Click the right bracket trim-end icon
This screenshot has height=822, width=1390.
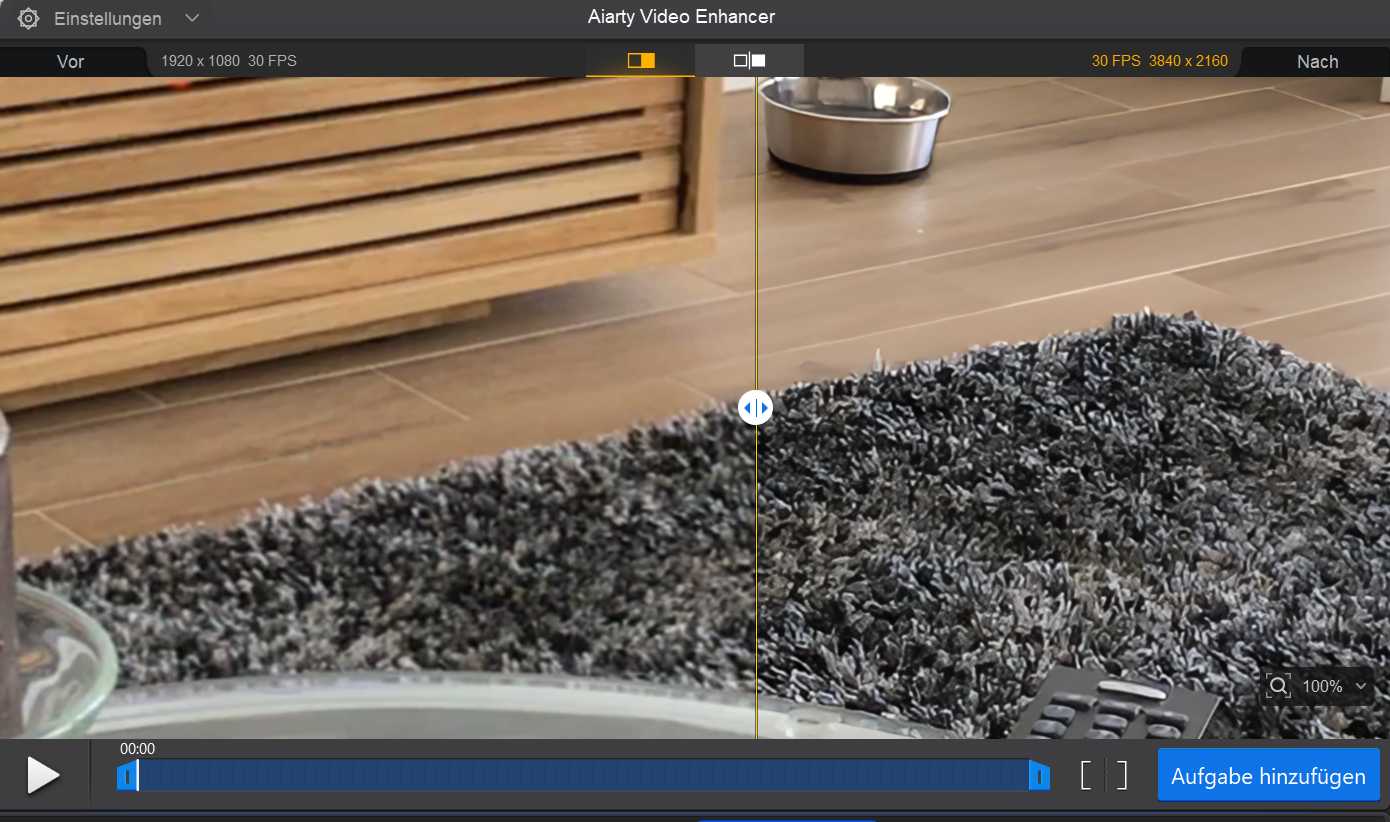point(1121,774)
